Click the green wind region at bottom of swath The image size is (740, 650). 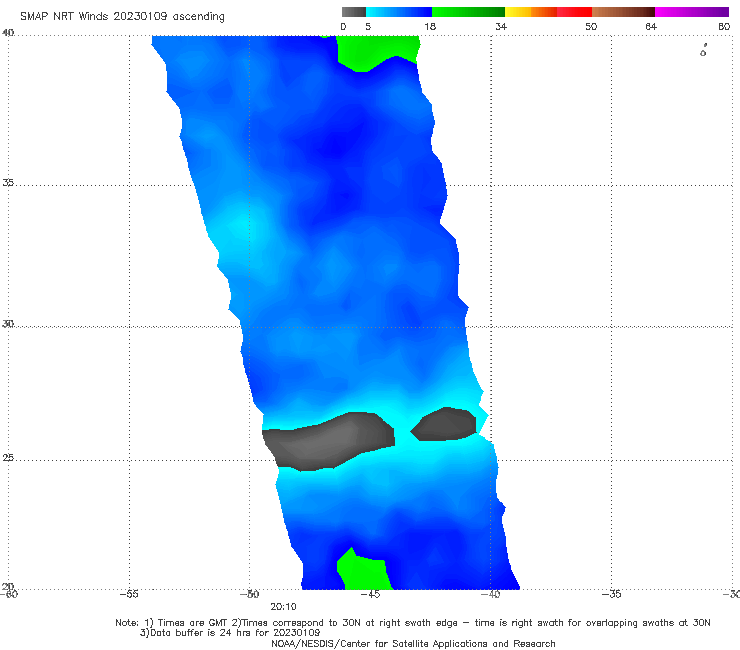pyautogui.click(x=363, y=570)
